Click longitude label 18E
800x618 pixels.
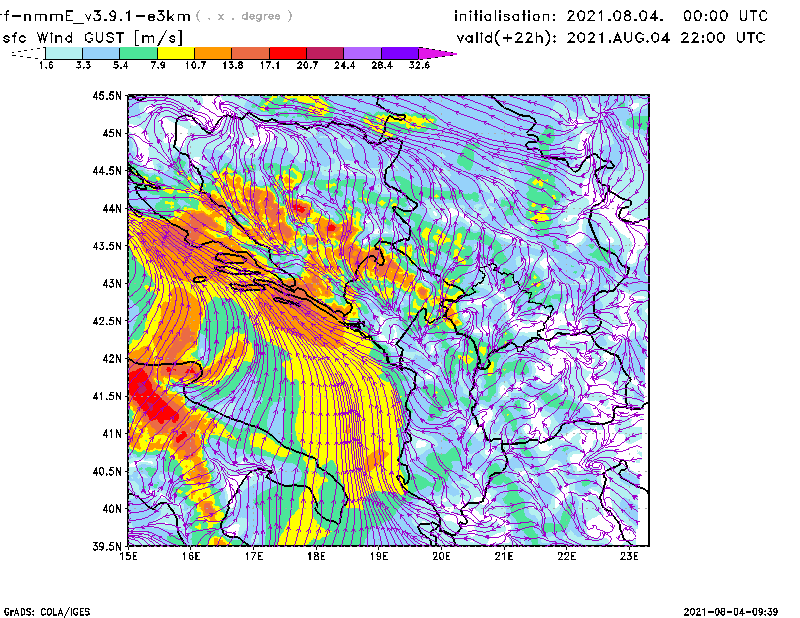click(316, 556)
